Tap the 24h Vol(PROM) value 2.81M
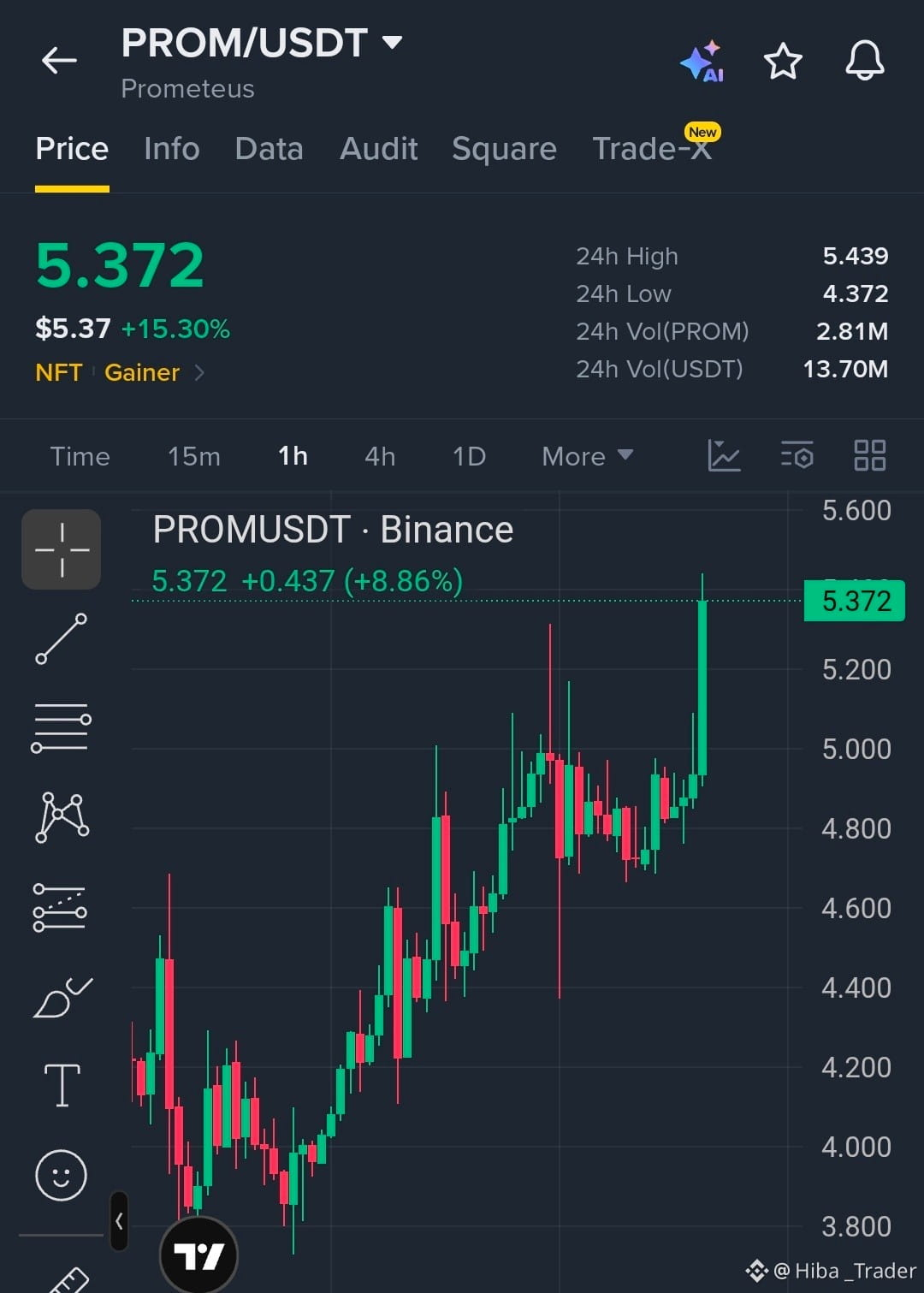This screenshot has width=924, height=1293. click(x=852, y=331)
